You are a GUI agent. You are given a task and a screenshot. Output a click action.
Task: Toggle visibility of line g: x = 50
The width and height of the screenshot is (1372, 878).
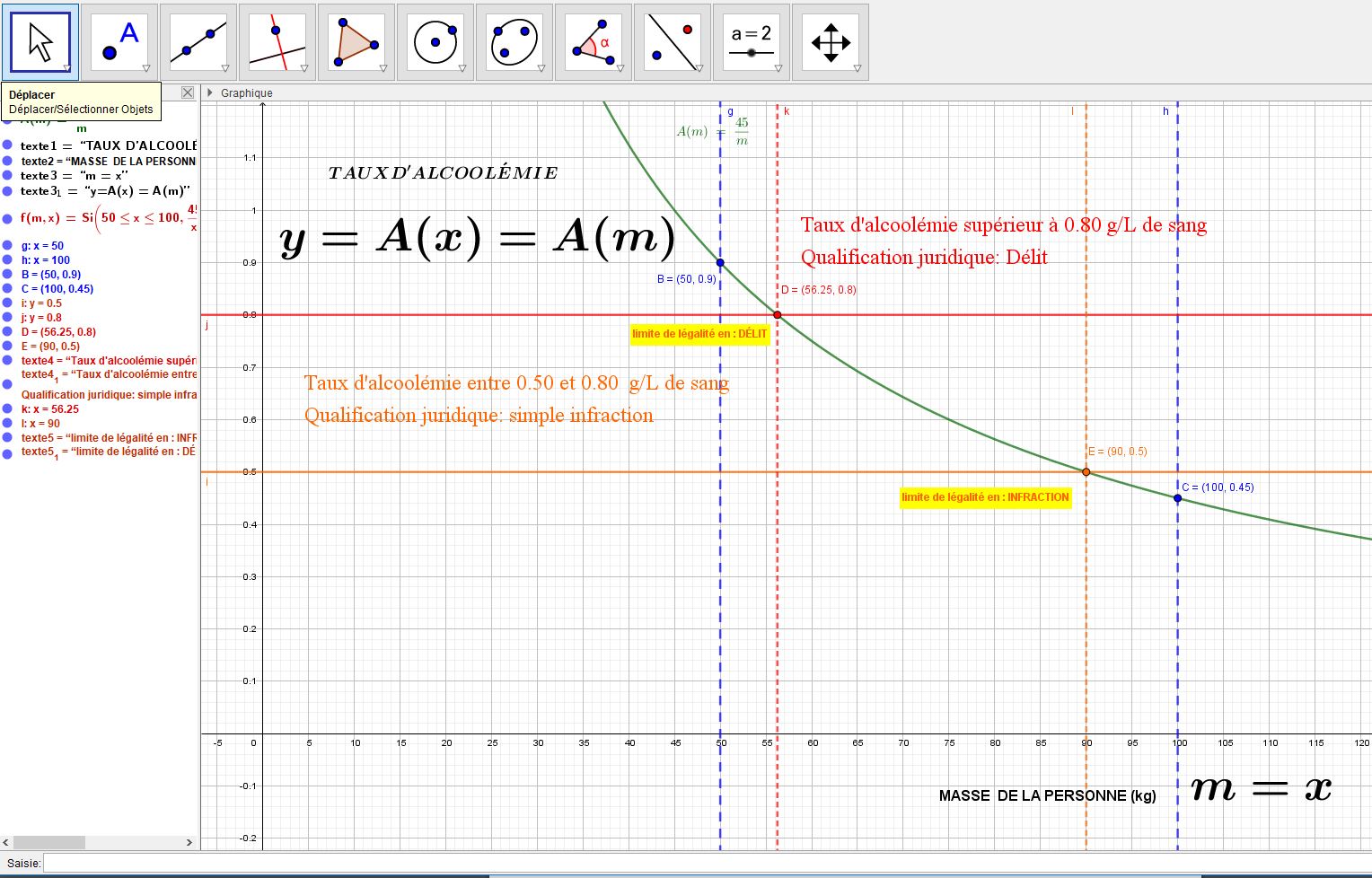pyautogui.click(x=7, y=245)
